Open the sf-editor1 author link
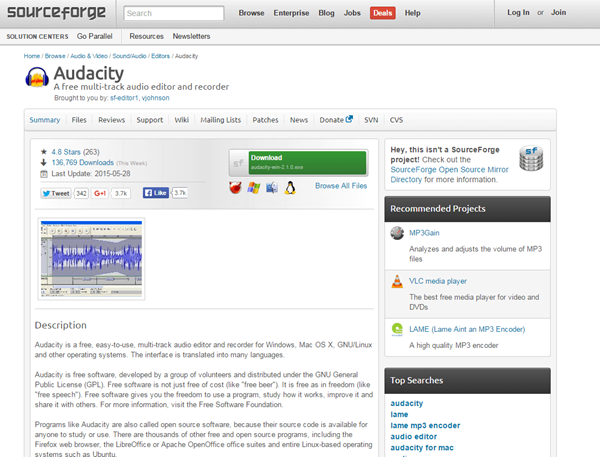Viewport: 600px width, 457px height. (x=124, y=98)
